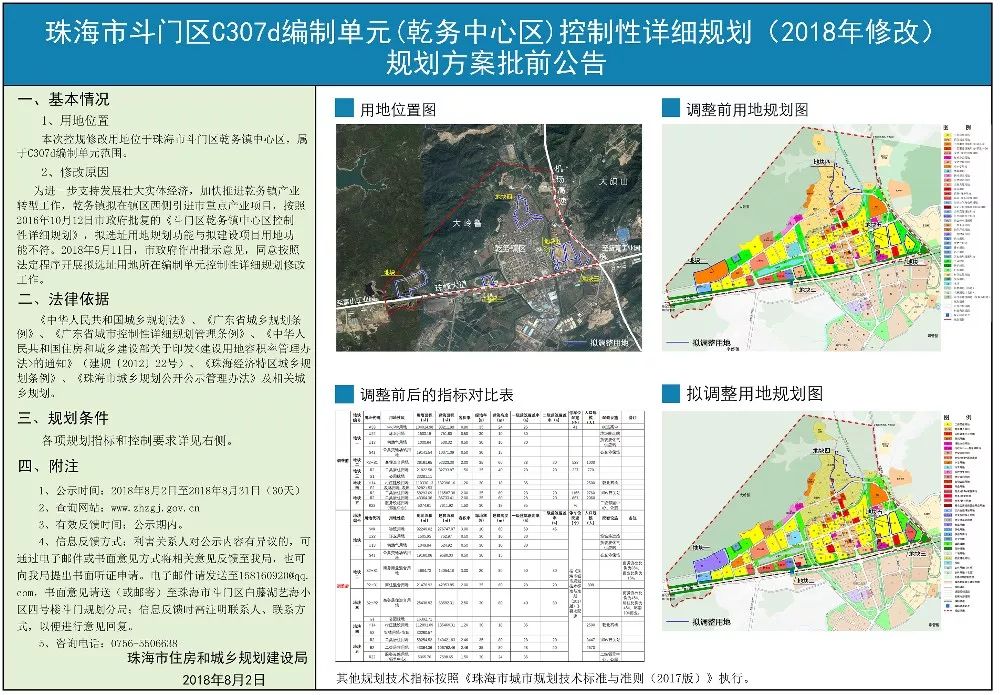Click the '拟调整用地规划图' section title
The height and width of the screenshot is (695, 1000).
click(754, 393)
